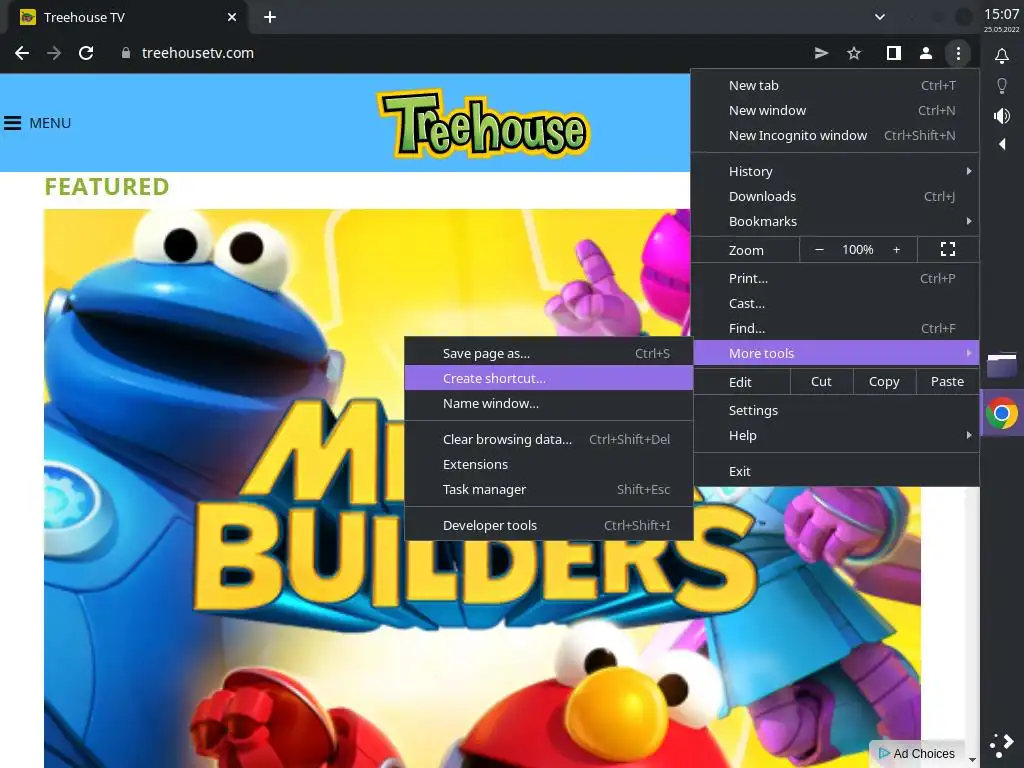1024x768 pixels.
Task: Open the side panel icon in toolbar
Action: pyautogui.click(x=893, y=53)
